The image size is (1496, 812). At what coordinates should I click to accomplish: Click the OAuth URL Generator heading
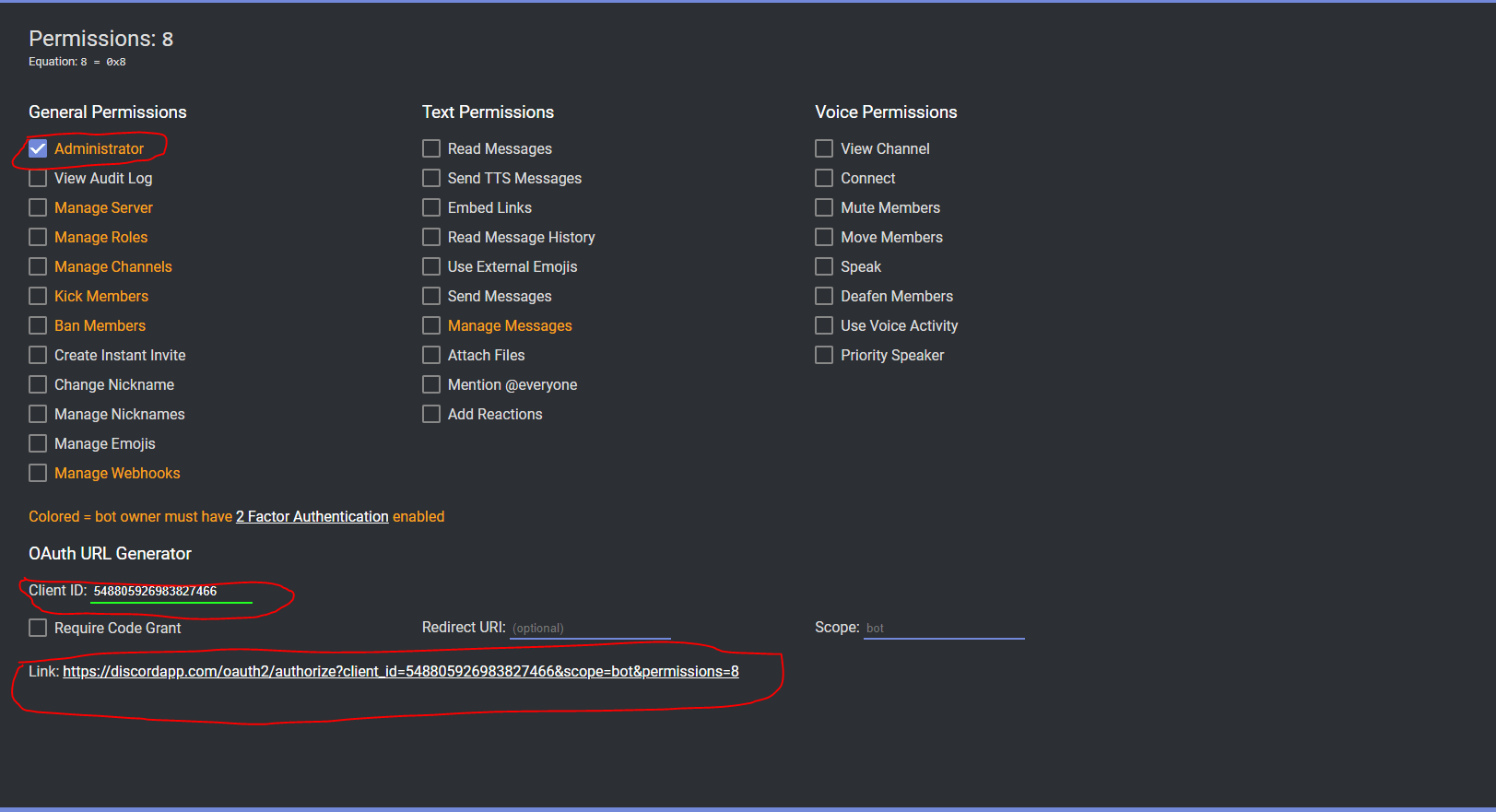(111, 554)
